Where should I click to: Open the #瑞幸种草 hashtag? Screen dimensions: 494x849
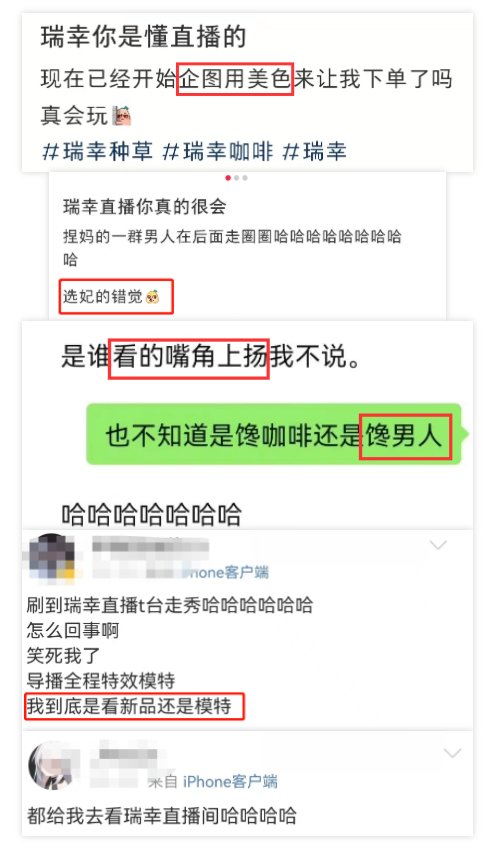tap(98, 151)
